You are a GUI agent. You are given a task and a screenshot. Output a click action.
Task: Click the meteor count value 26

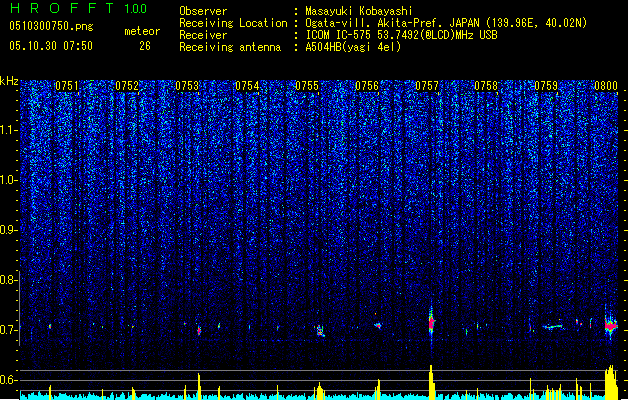click(x=145, y=46)
